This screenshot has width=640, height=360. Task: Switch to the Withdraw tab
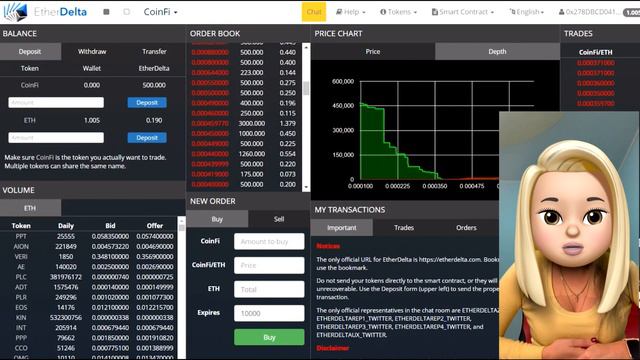pyautogui.click(x=92, y=51)
